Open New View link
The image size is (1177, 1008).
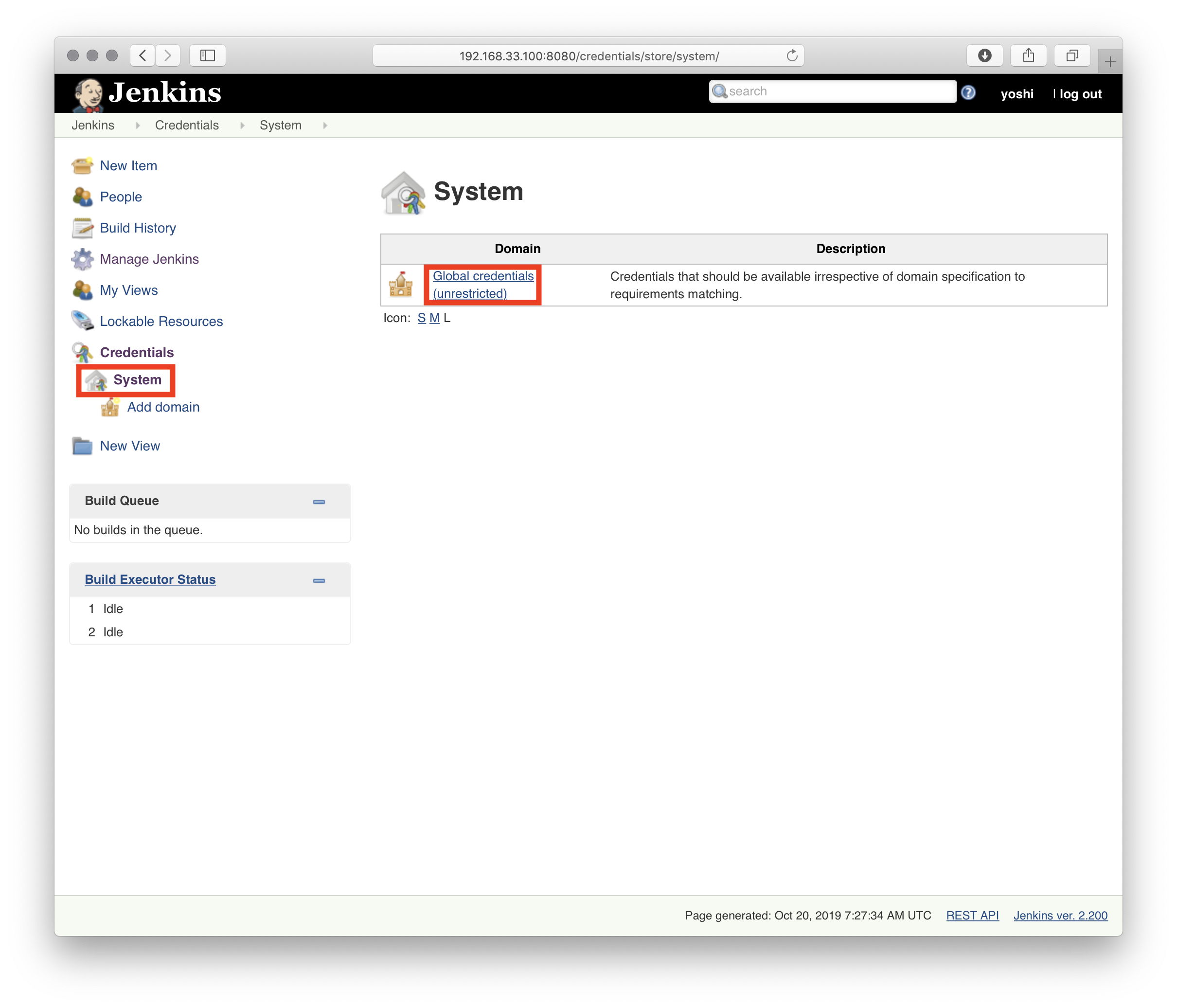click(x=130, y=446)
